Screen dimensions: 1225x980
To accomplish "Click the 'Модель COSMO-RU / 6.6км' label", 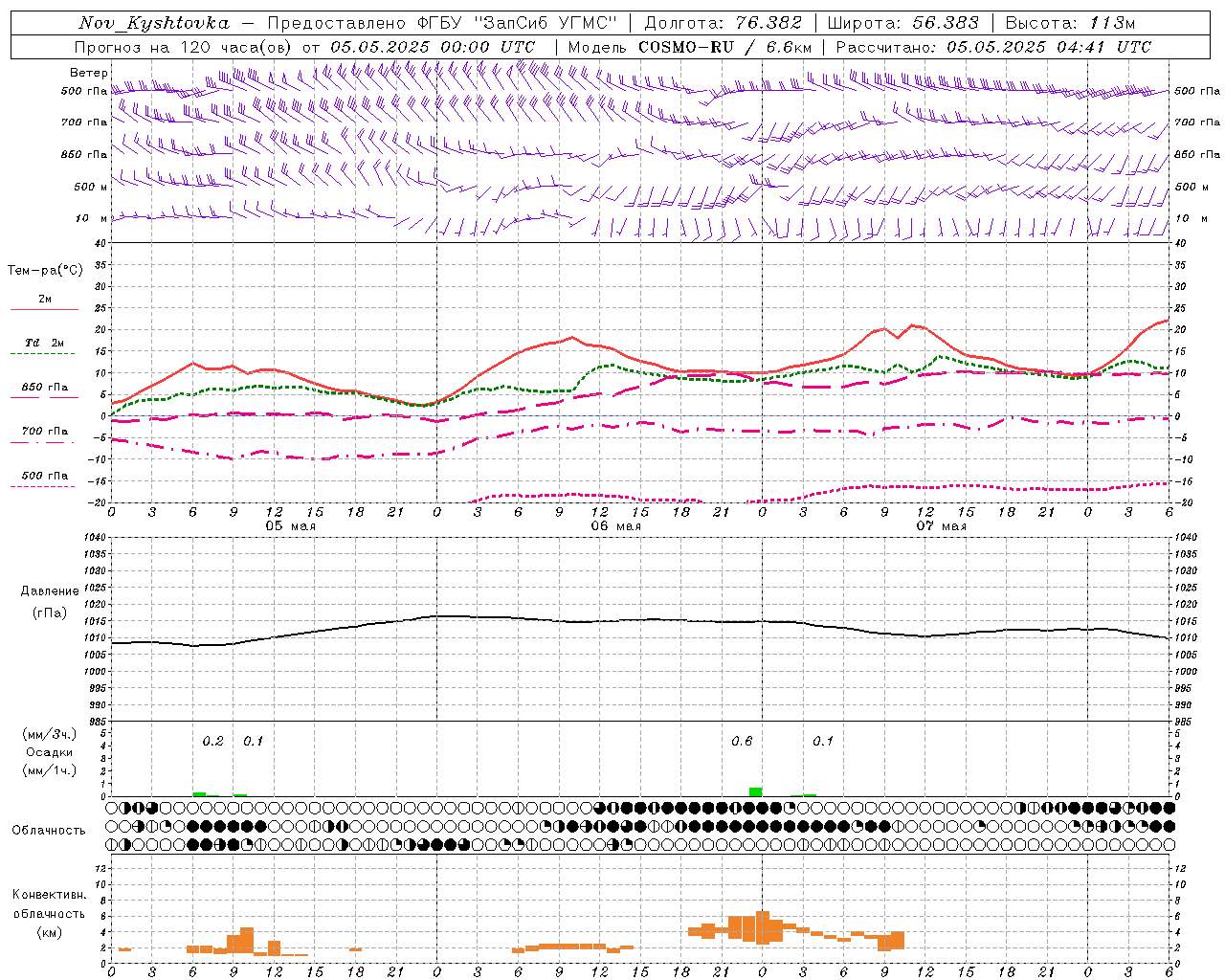I will (690, 47).
